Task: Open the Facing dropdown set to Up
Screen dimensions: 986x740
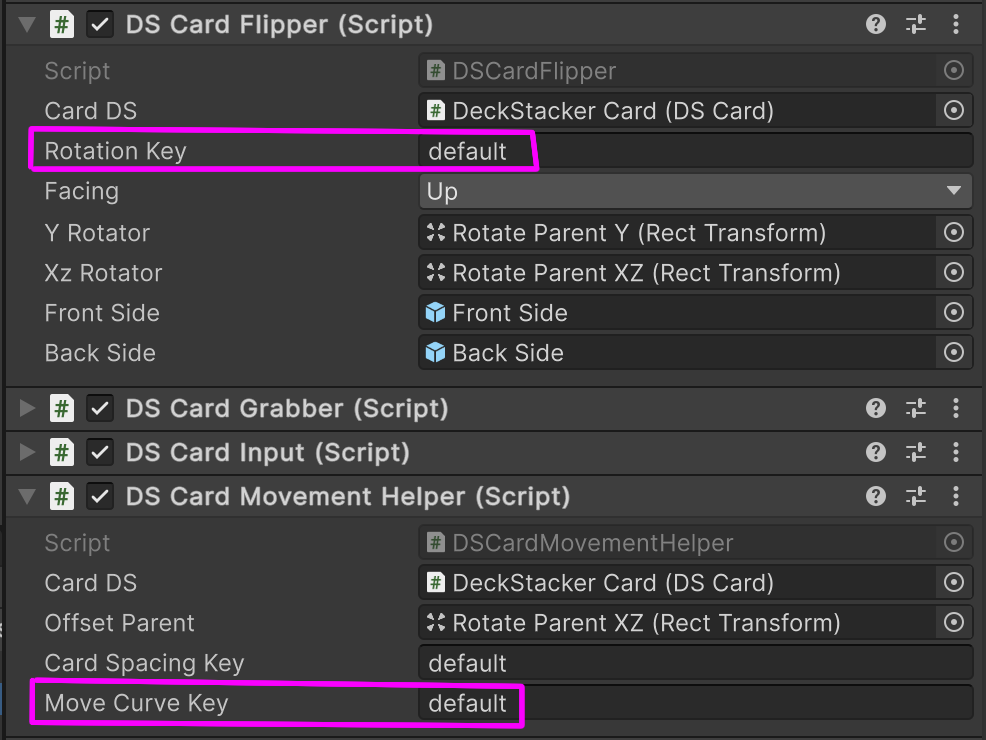Action: (x=695, y=191)
